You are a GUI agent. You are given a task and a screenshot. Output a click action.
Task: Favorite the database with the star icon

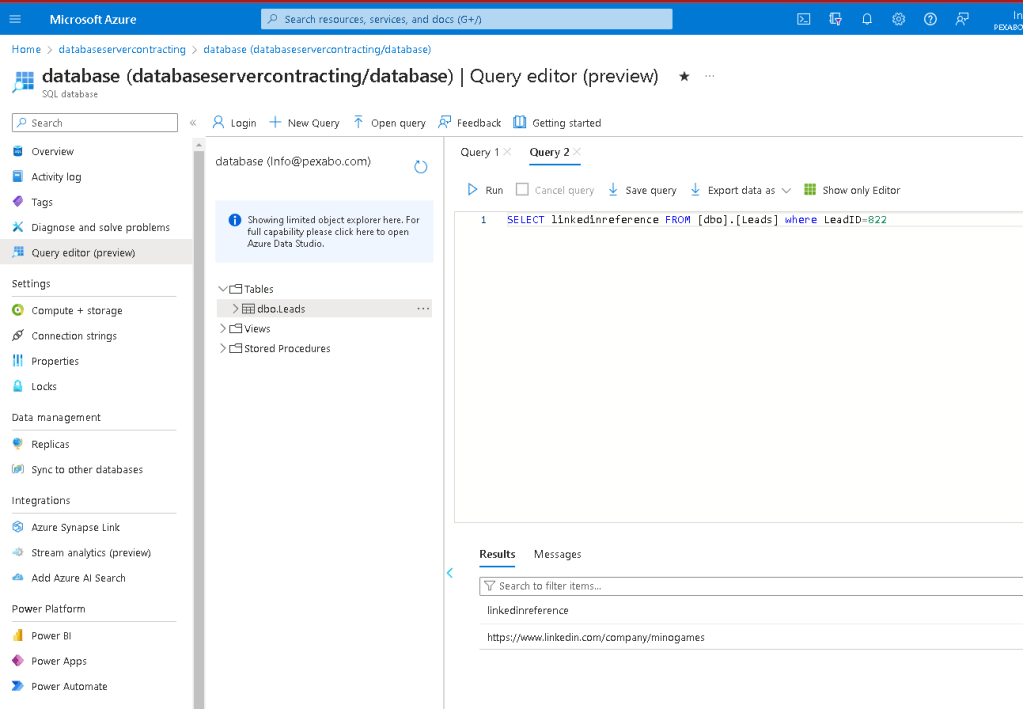[x=684, y=76]
